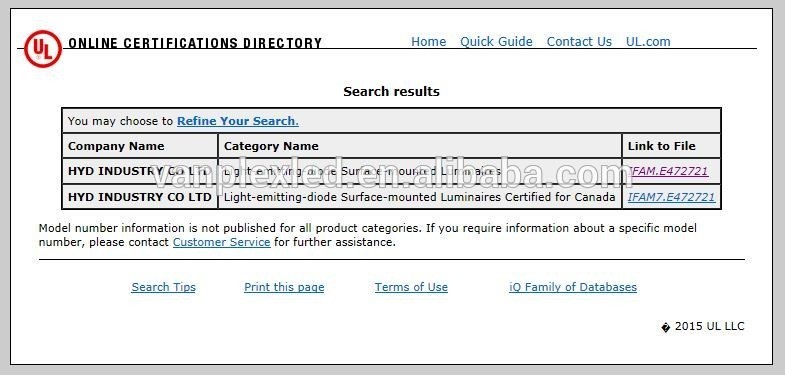
Task: Go to the Contact Us page
Action: (x=579, y=42)
